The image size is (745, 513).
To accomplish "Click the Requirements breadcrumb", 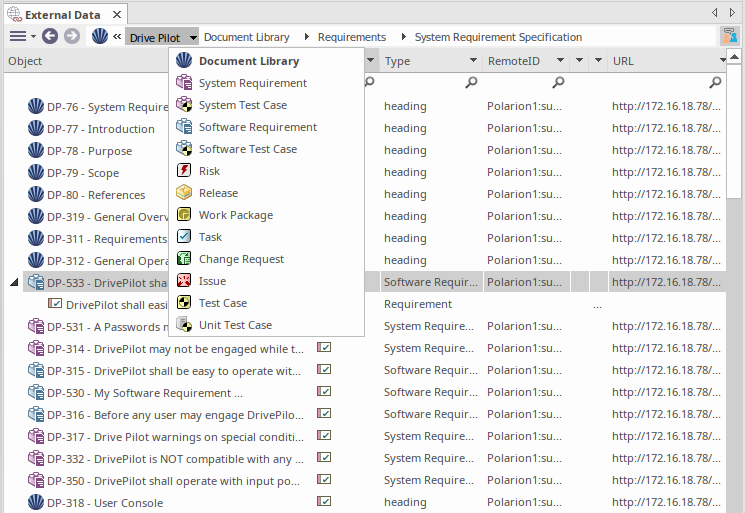I will tap(352, 37).
